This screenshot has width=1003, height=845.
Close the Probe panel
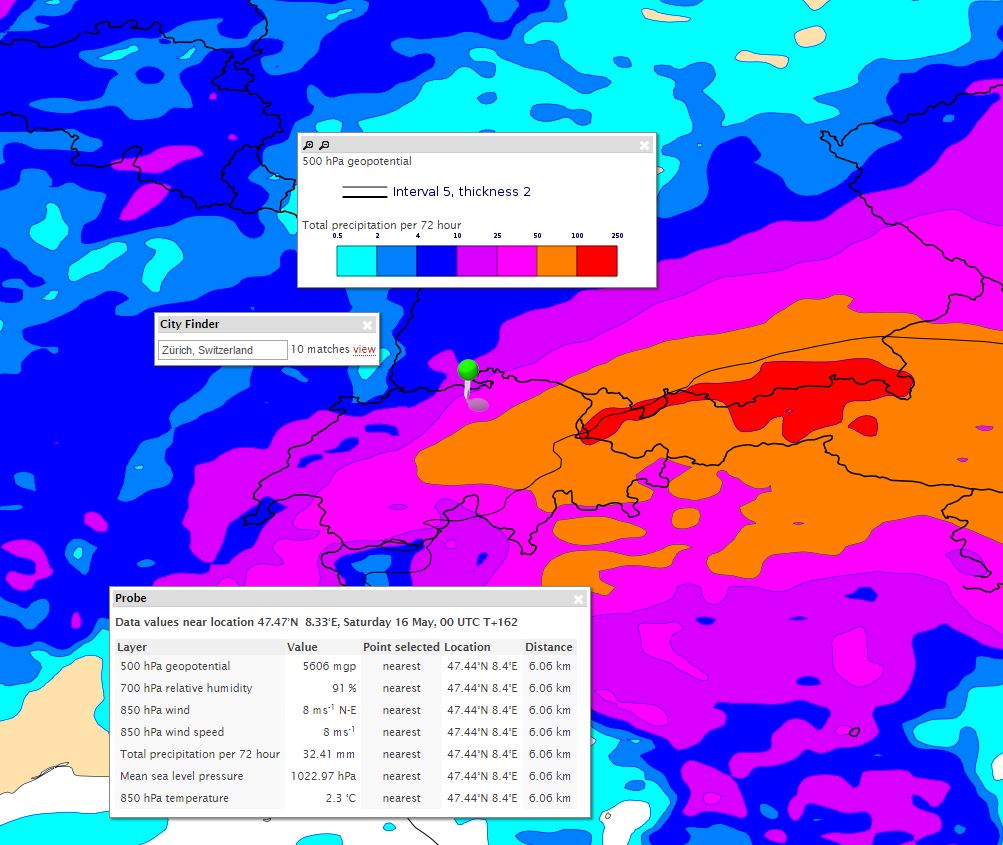[x=578, y=599]
